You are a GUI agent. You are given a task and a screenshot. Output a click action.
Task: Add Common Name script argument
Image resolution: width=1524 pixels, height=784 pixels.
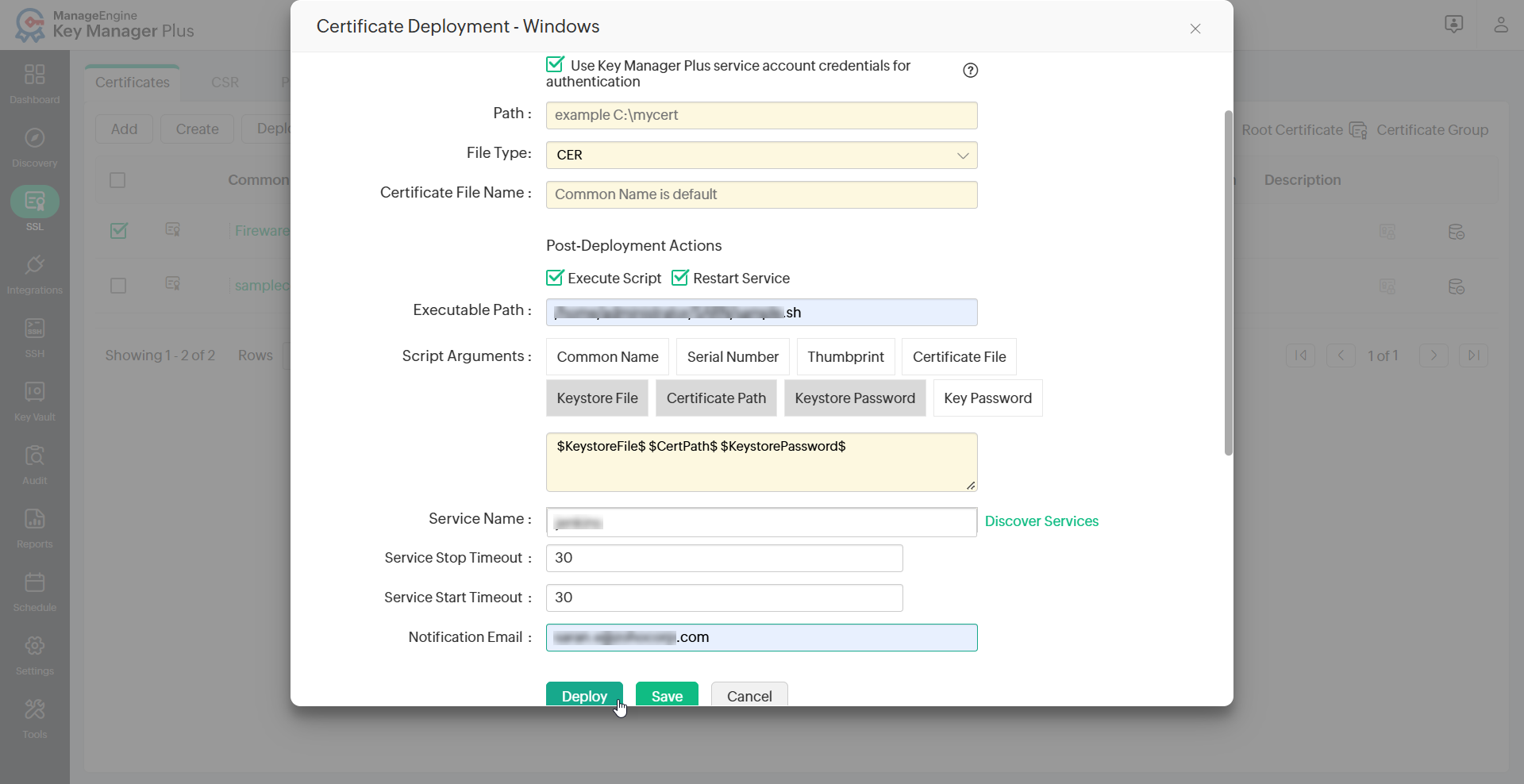[x=607, y=357]
